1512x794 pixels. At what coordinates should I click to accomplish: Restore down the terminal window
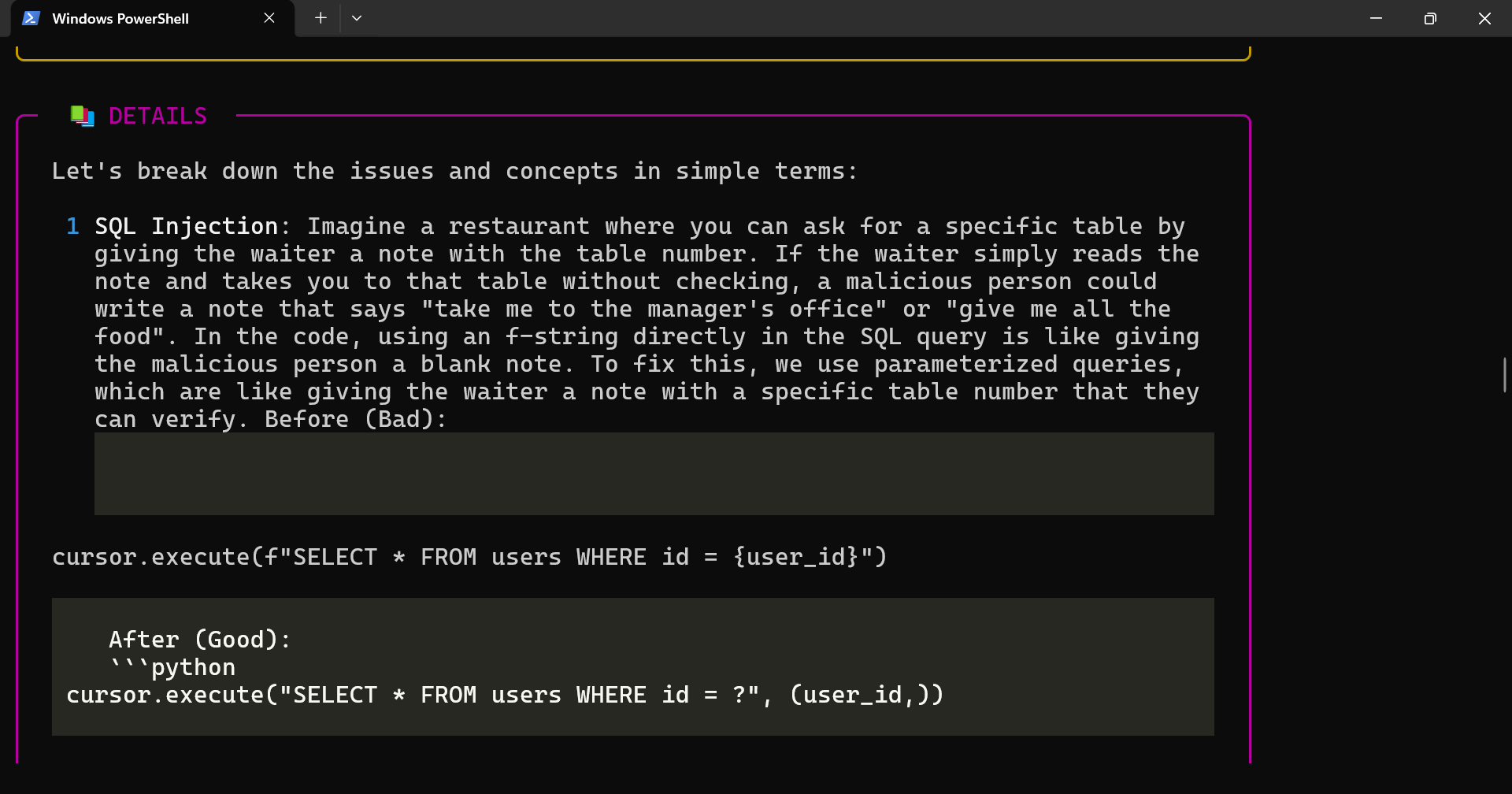pos(1430,18)
